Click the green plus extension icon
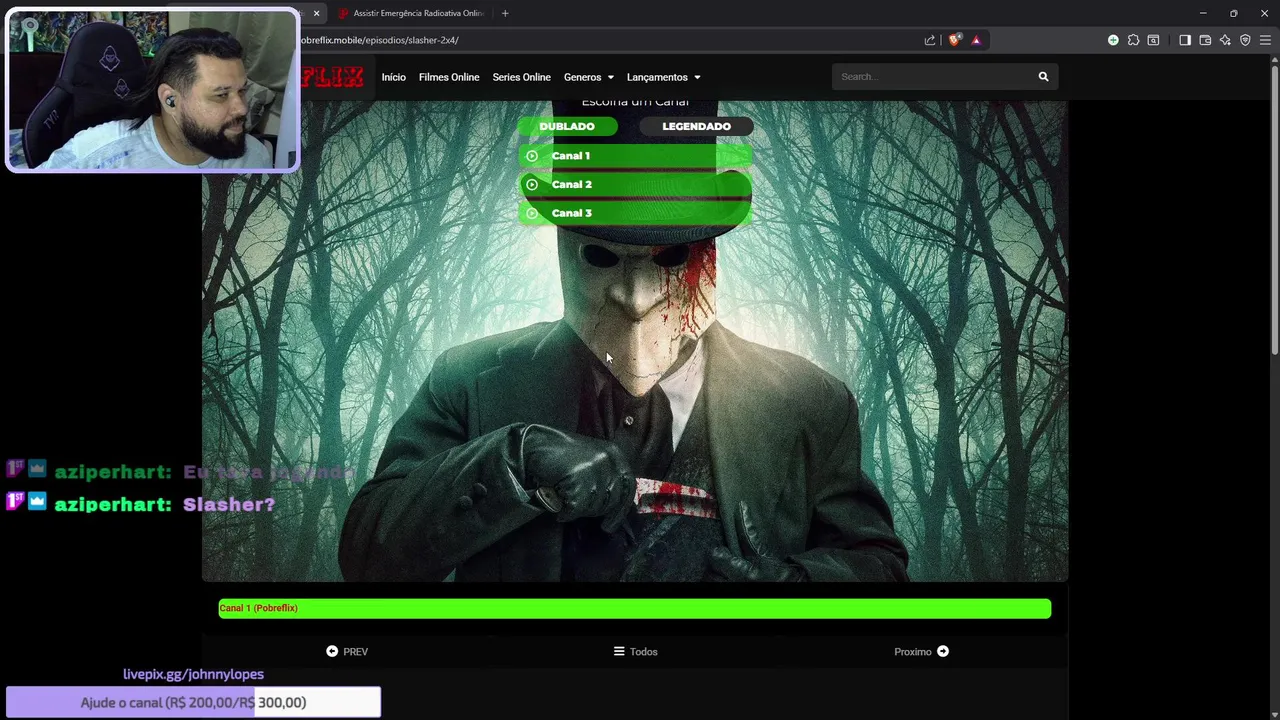 pos(1113,40)
